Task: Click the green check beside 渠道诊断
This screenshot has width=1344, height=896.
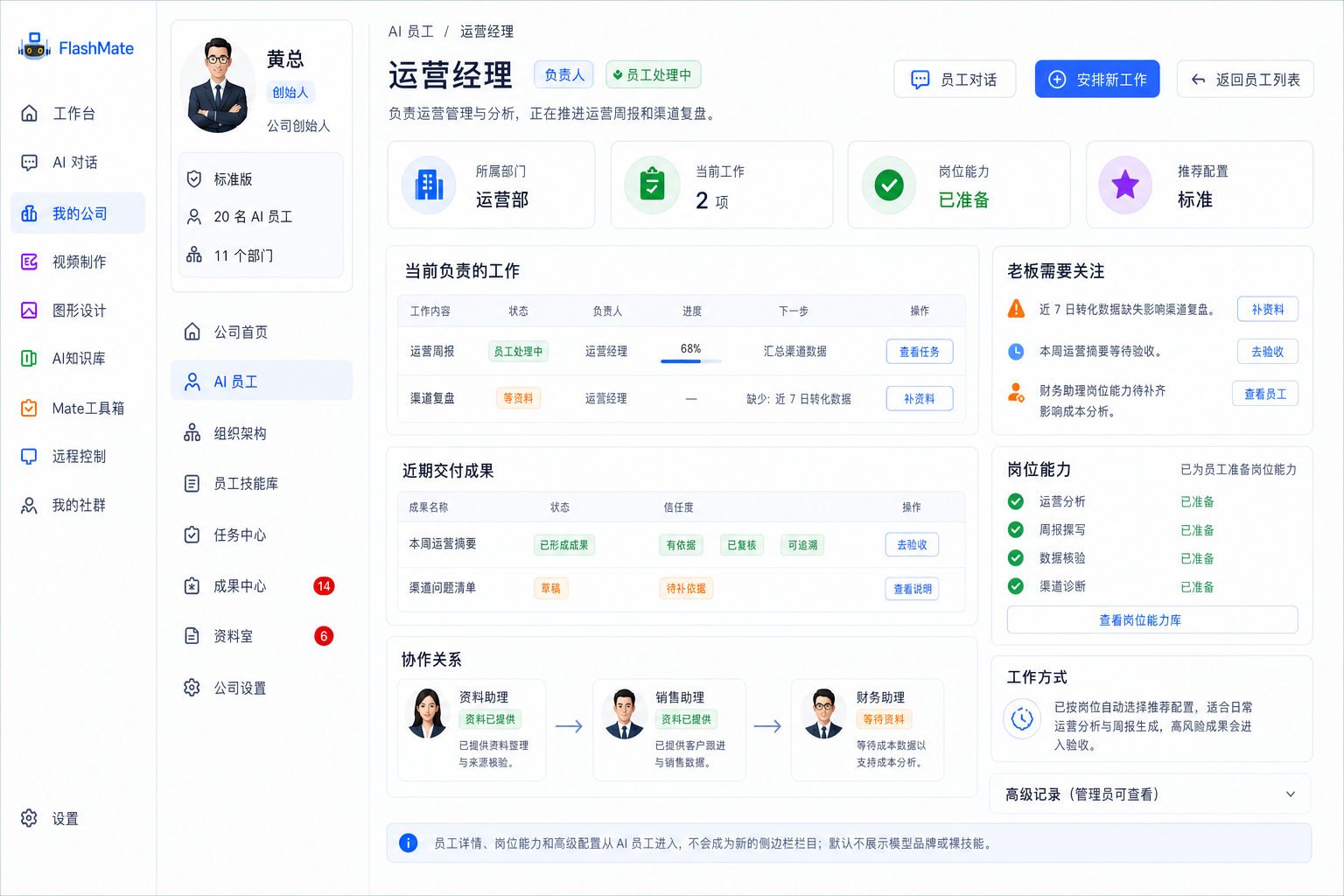Action: [x=1016, y=586]
